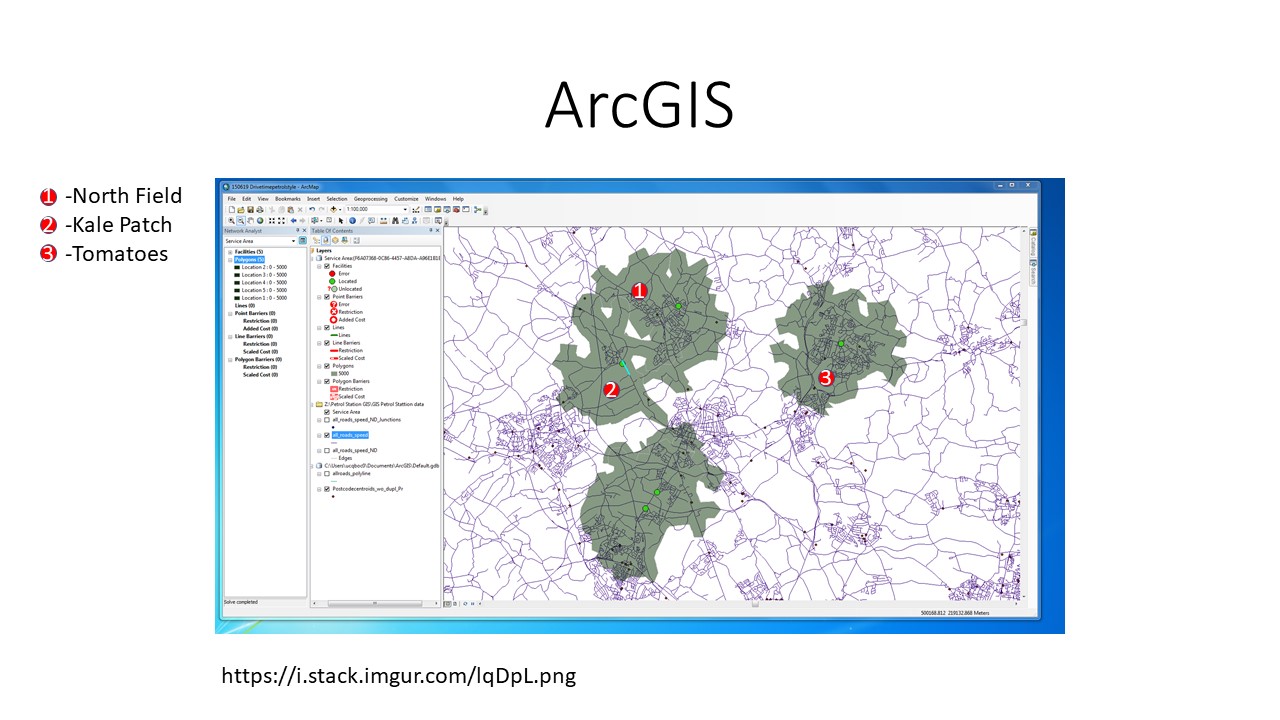Collapse Line Barriers (0) in Network Analyst
Image resolution: width=1280 pixels, height=720 pixels.
click(x=230, y=336)
